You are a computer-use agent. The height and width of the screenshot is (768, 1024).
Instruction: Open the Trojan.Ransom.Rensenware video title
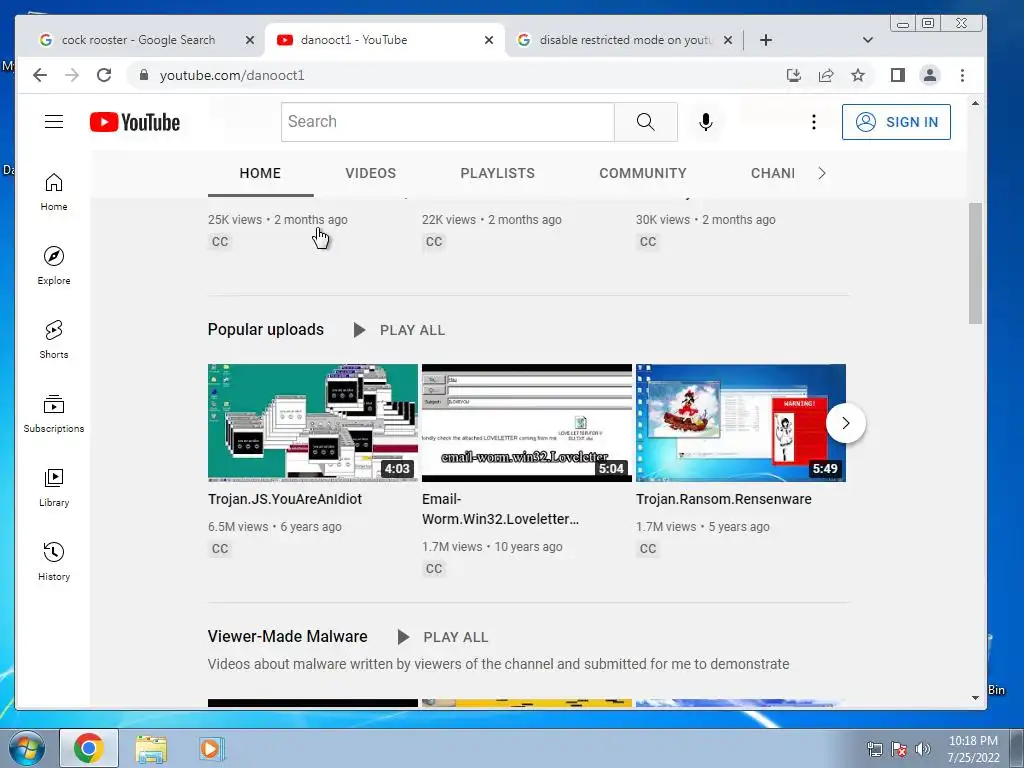click(724, 499)
